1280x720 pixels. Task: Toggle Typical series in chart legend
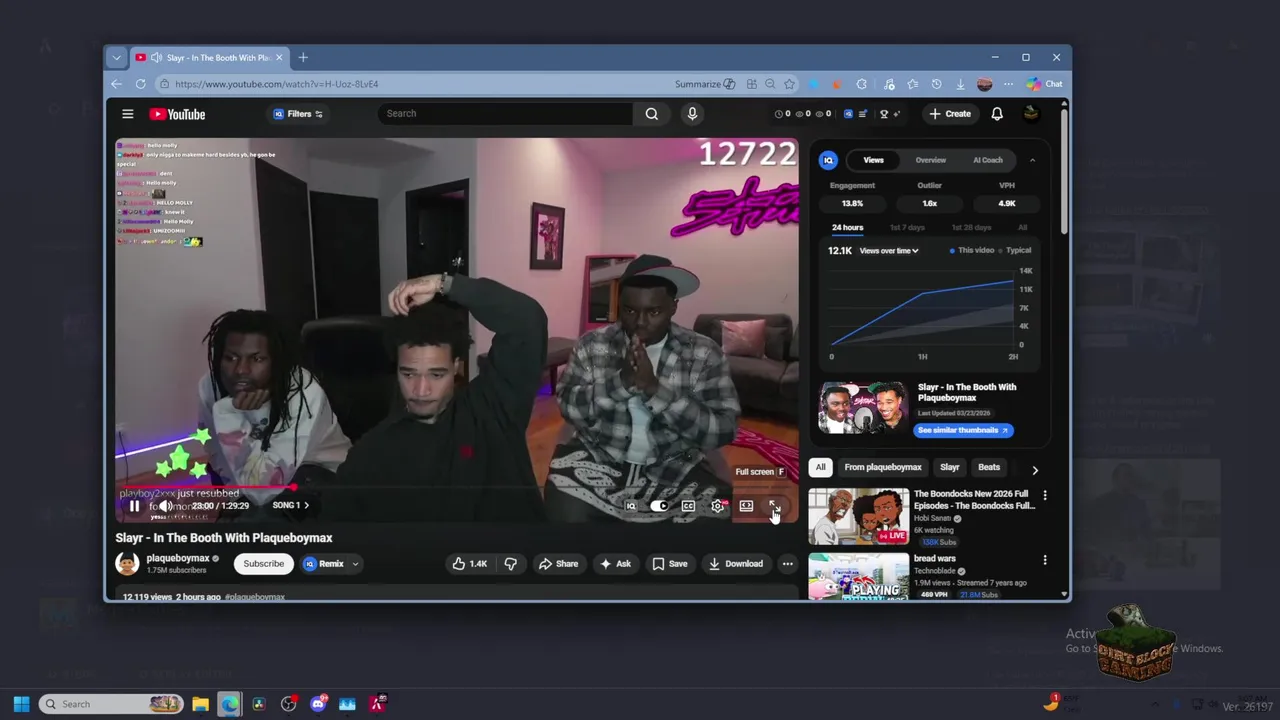pyautogui.click(x=1015, y=251)
